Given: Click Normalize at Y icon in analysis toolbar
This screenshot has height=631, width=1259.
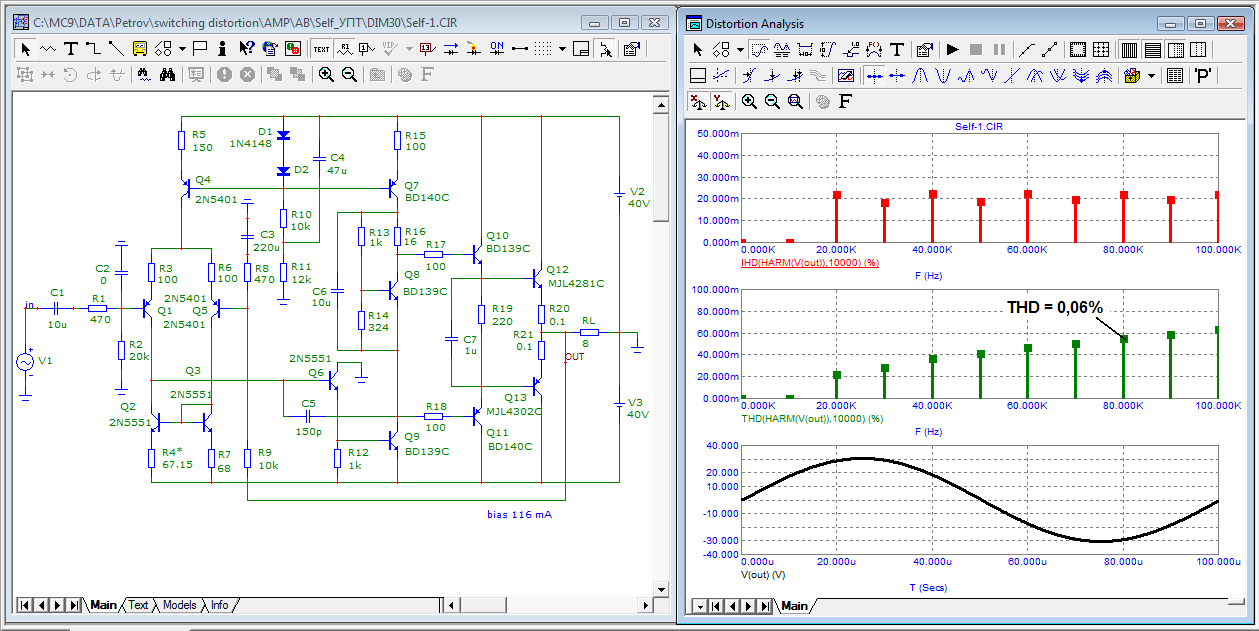Looking at the screenshot, I should click(x=721, y=102).
